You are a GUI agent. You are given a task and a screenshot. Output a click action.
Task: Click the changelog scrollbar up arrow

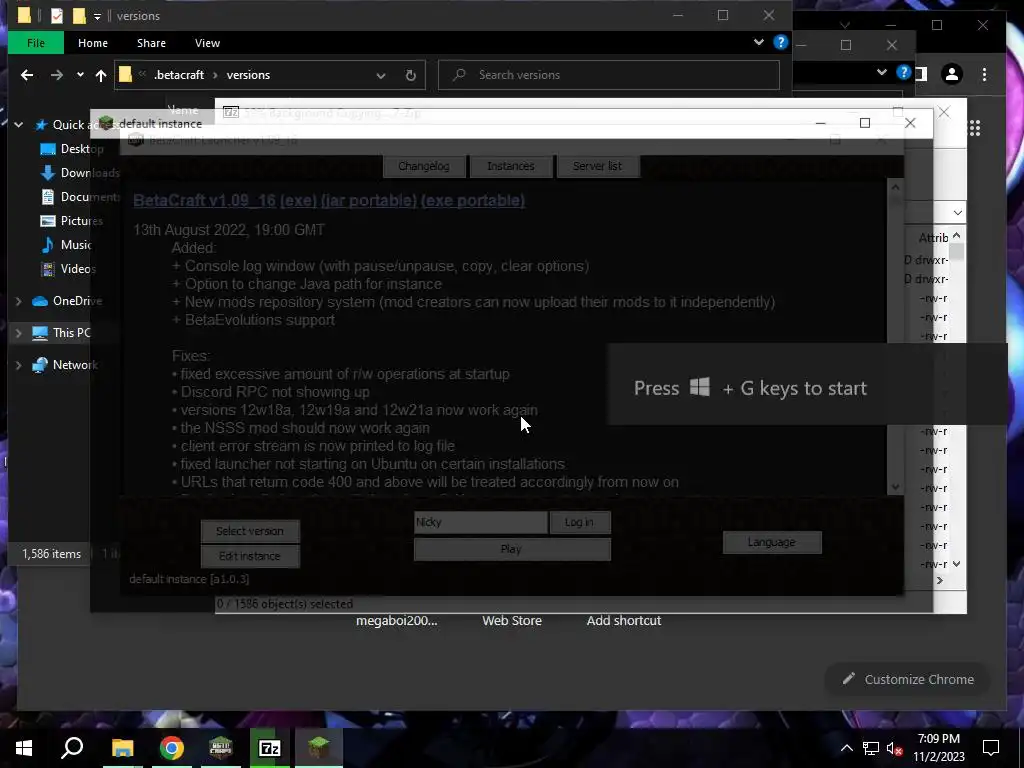[x=895, y=187]
